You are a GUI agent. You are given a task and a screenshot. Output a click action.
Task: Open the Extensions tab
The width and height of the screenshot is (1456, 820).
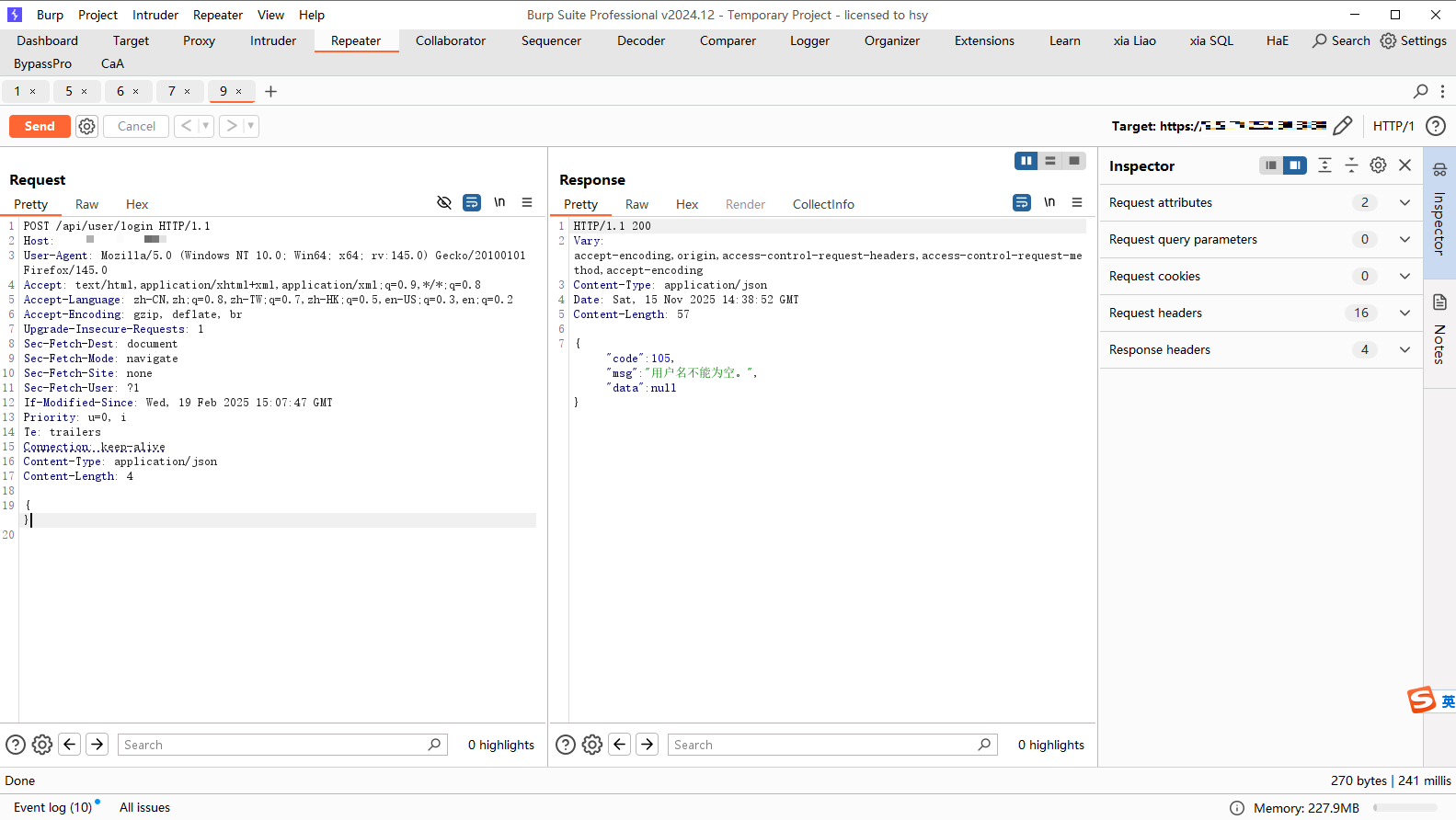pyautogui.click(x=984, y=40)
